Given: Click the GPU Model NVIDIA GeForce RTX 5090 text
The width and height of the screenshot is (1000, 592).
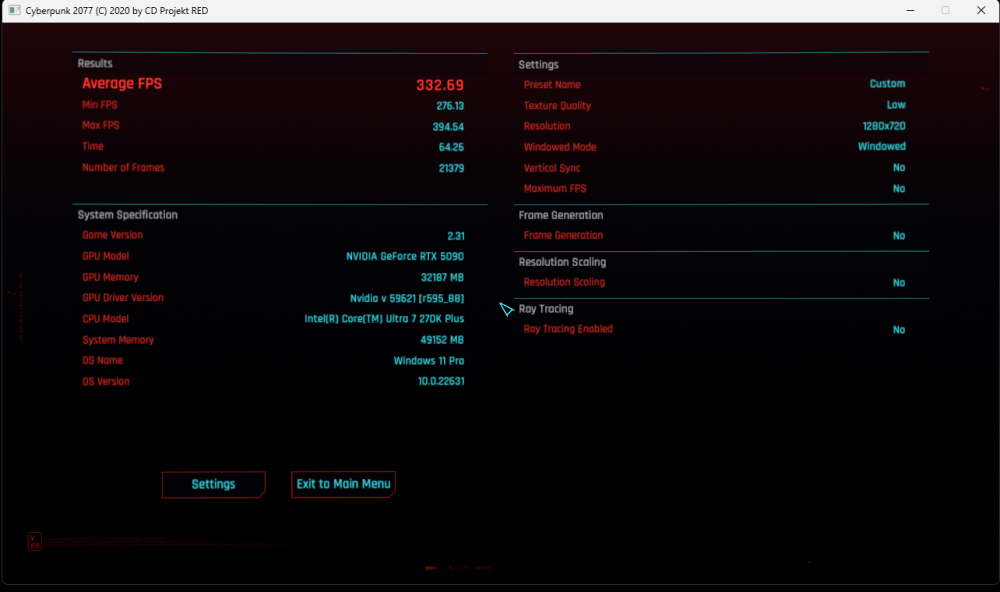Looking at the screenshot, I should (404, 256).
